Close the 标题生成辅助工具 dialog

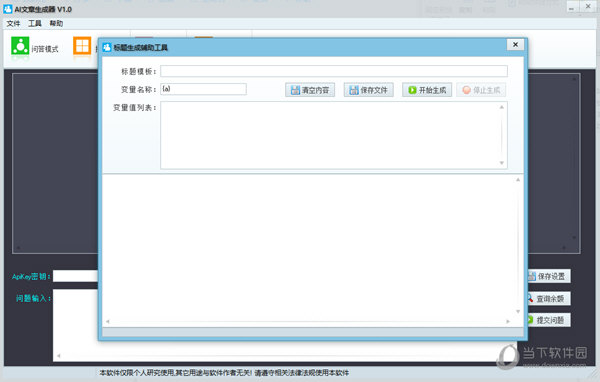point(515,45)
